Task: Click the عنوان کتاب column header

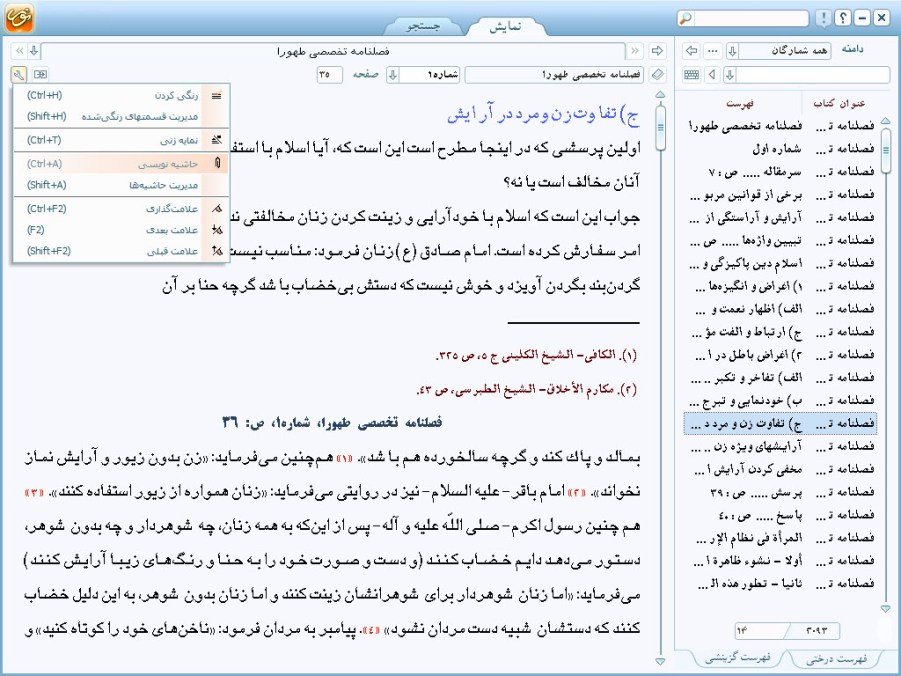Action: (839, 103)
